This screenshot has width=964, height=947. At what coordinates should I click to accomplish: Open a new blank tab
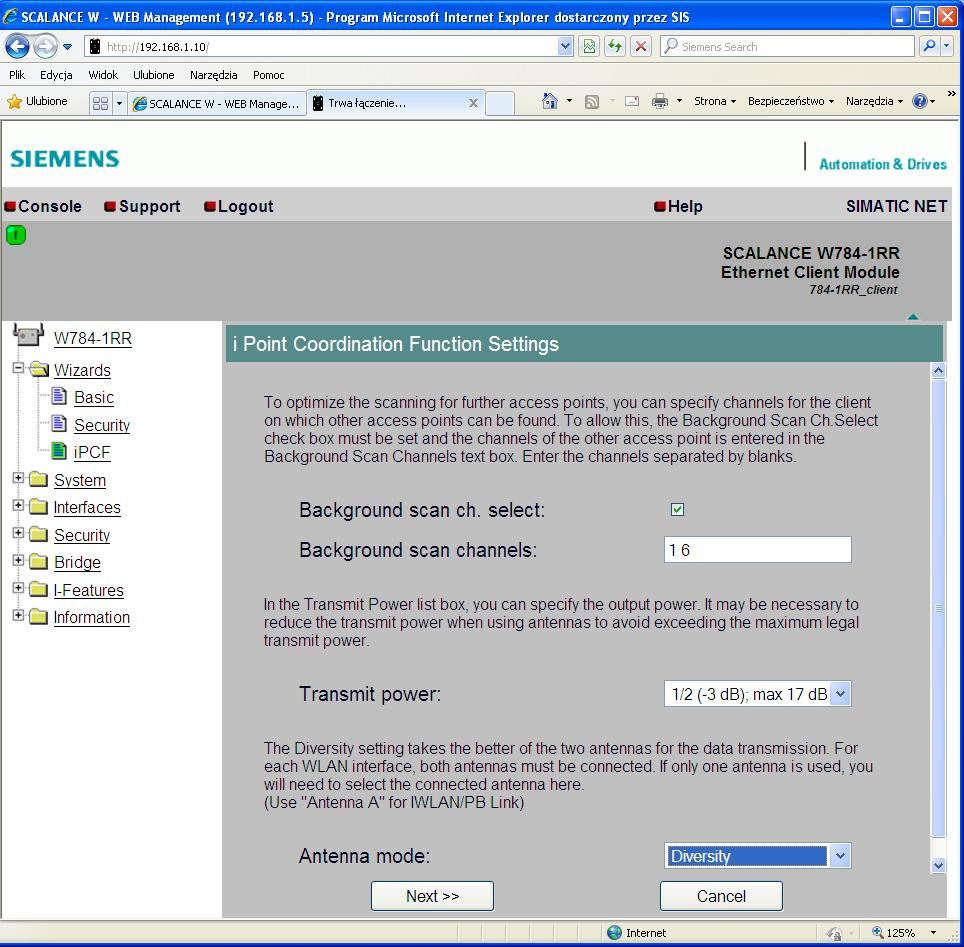(x=499, y=103)
